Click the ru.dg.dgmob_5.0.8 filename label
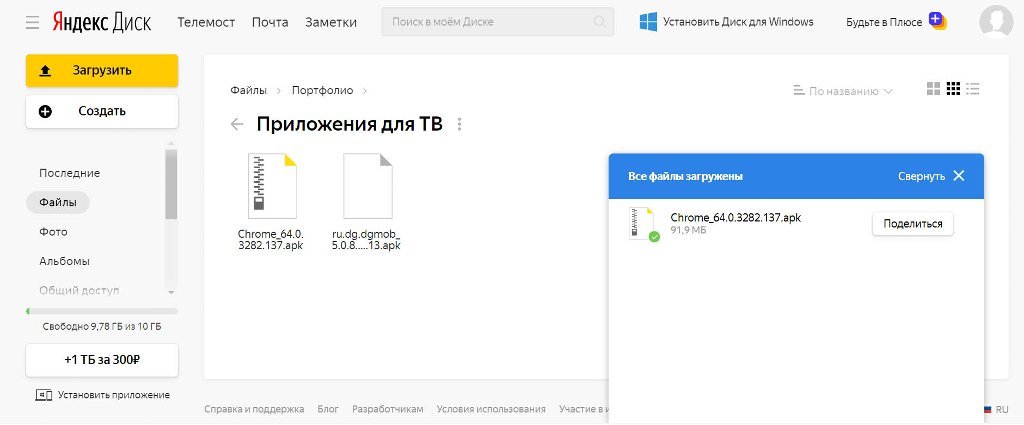Screen dimensions: 1024x425 366,240
